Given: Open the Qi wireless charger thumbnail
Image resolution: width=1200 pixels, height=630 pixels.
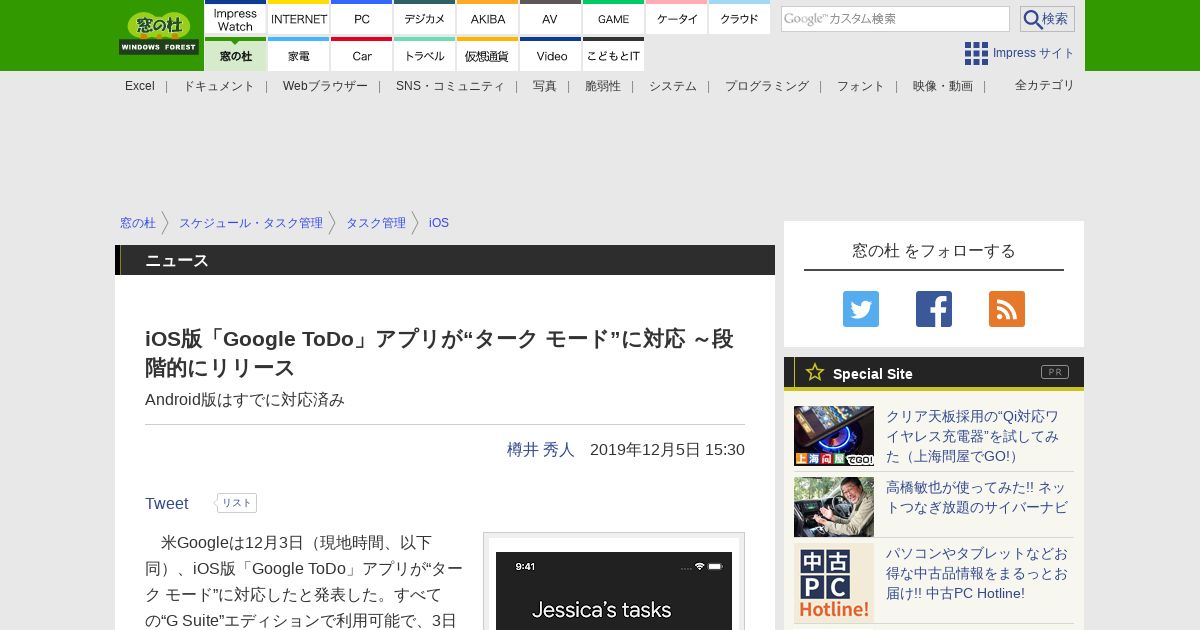Looking at the screenshot, I should point(834,436).
